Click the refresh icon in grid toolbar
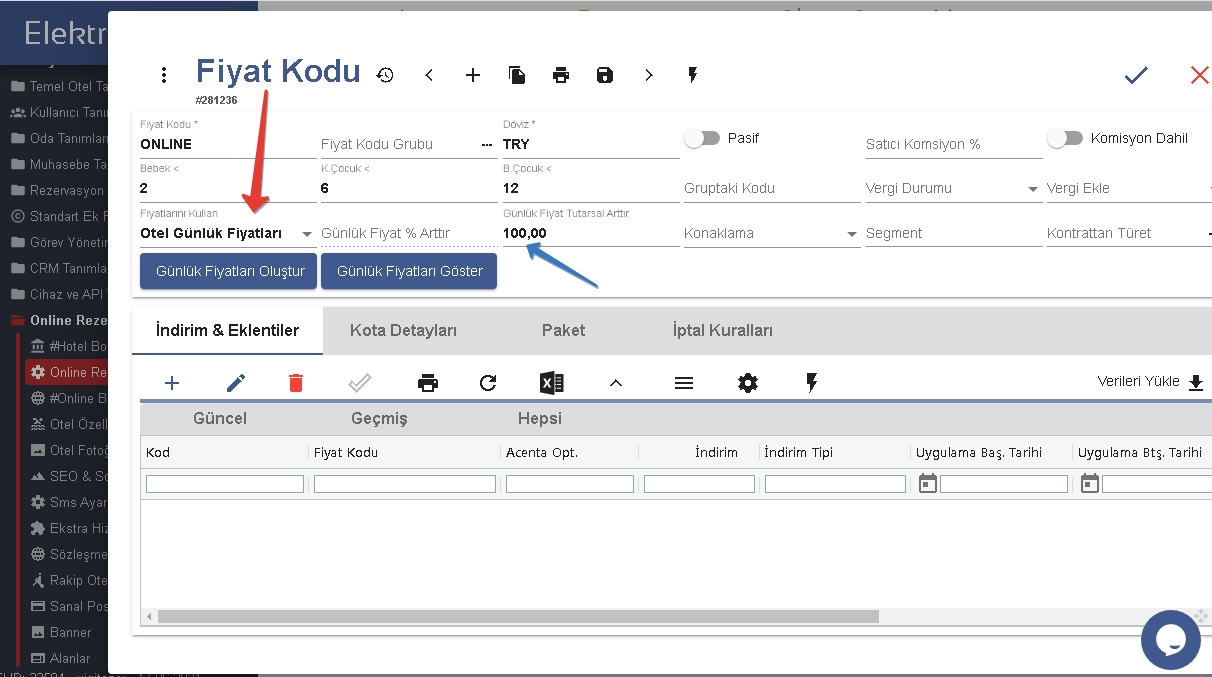Viewport: 1212px width, 677px height. pyautogui.click(x=488, y=383)
